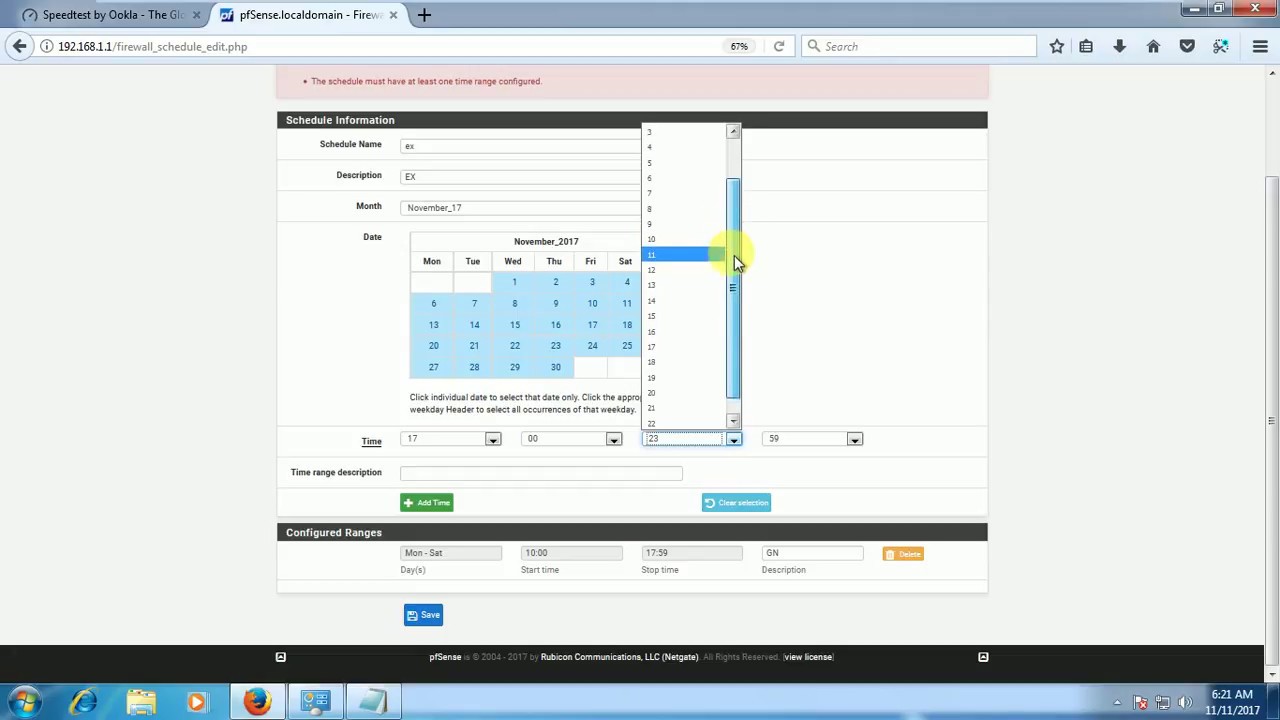Click the Firefox Search box
The width and height of the screenshot is (1280, 720).
point(918,46)
